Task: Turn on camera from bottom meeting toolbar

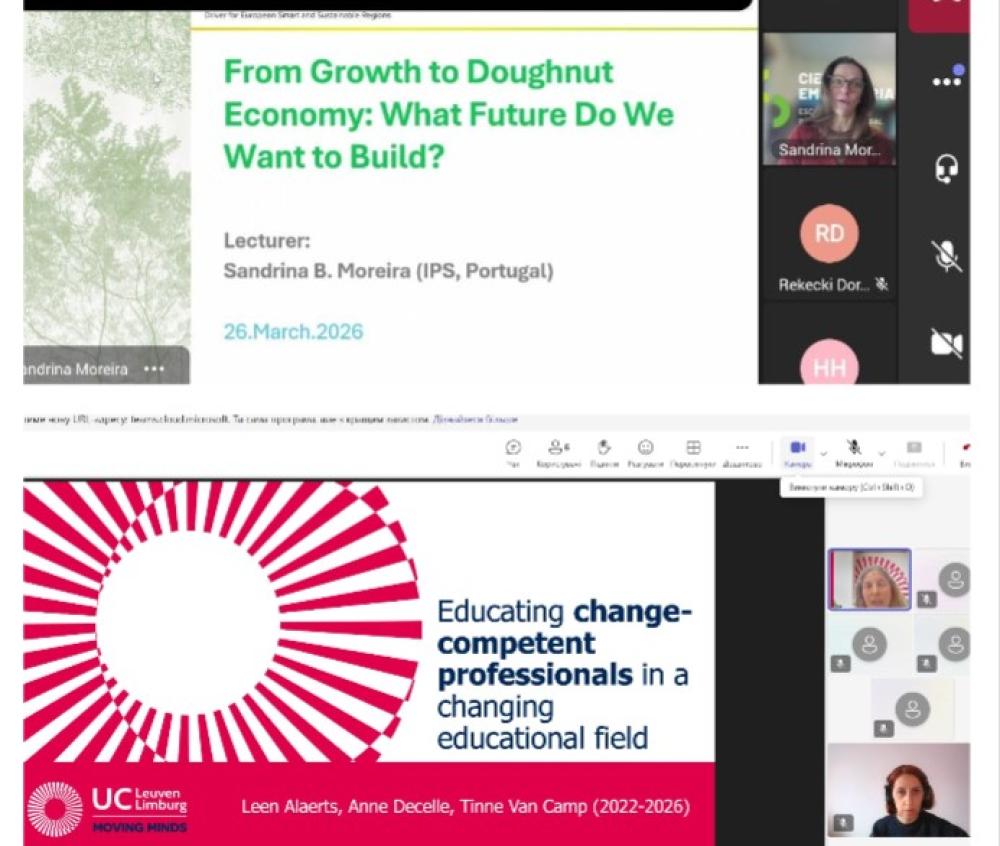Action: click(797, 451)
